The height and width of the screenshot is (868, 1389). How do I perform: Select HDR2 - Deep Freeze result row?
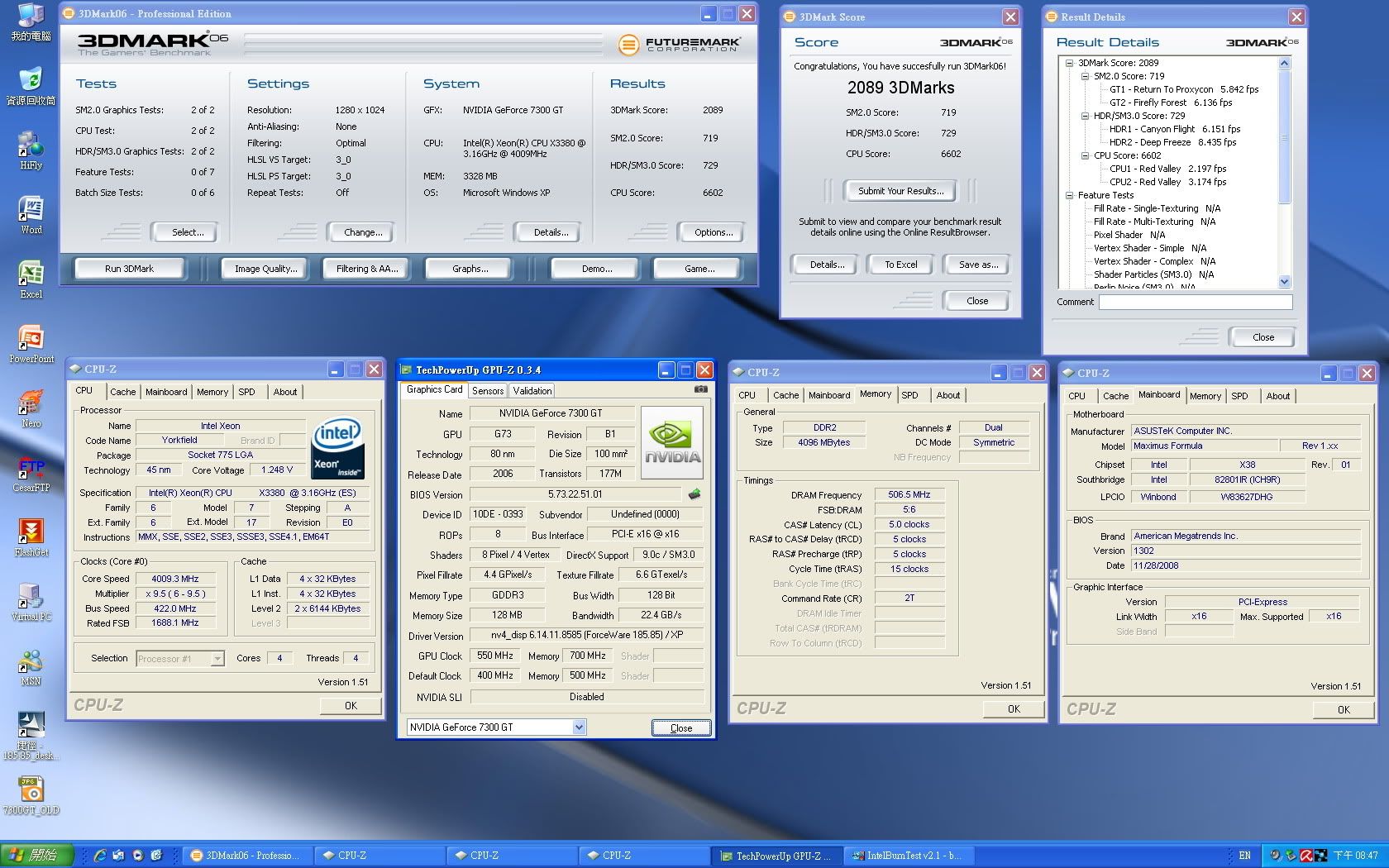(1172, 142)
